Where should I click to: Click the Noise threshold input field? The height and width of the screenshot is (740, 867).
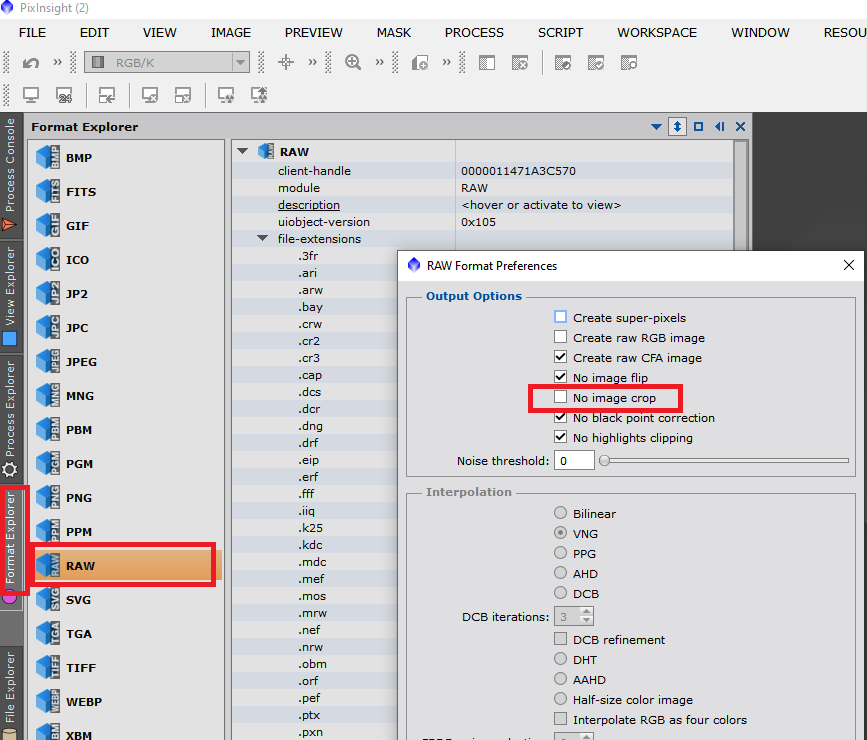pyautogui.click(x=574, y=461)
